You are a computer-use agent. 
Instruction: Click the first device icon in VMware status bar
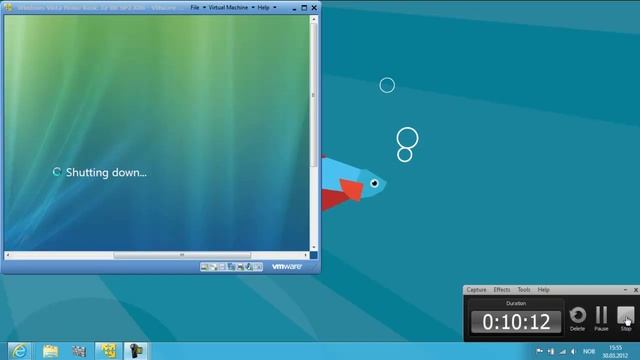click(204, 267)
